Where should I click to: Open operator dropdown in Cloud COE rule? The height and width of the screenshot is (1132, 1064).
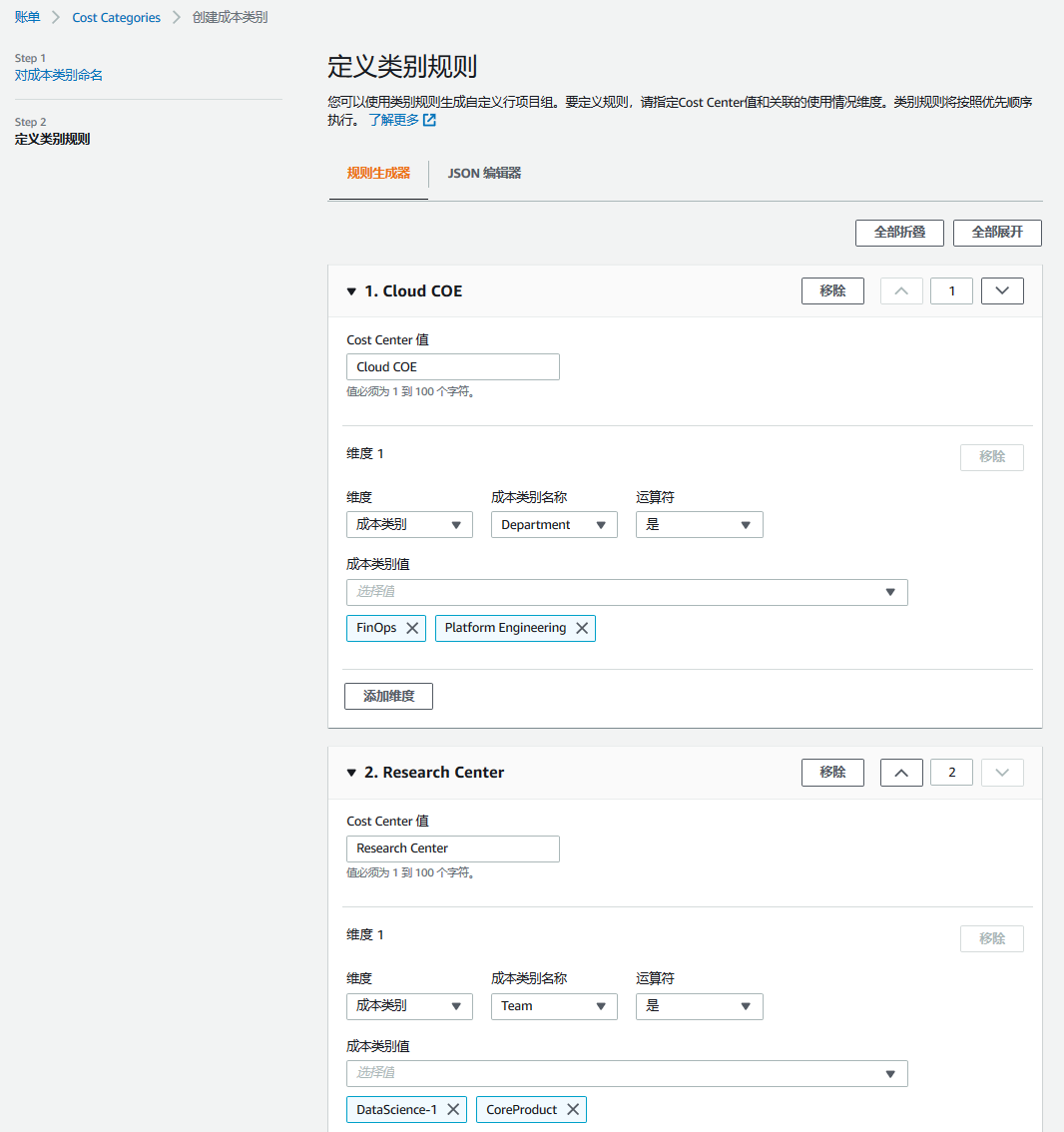point(699,525)
